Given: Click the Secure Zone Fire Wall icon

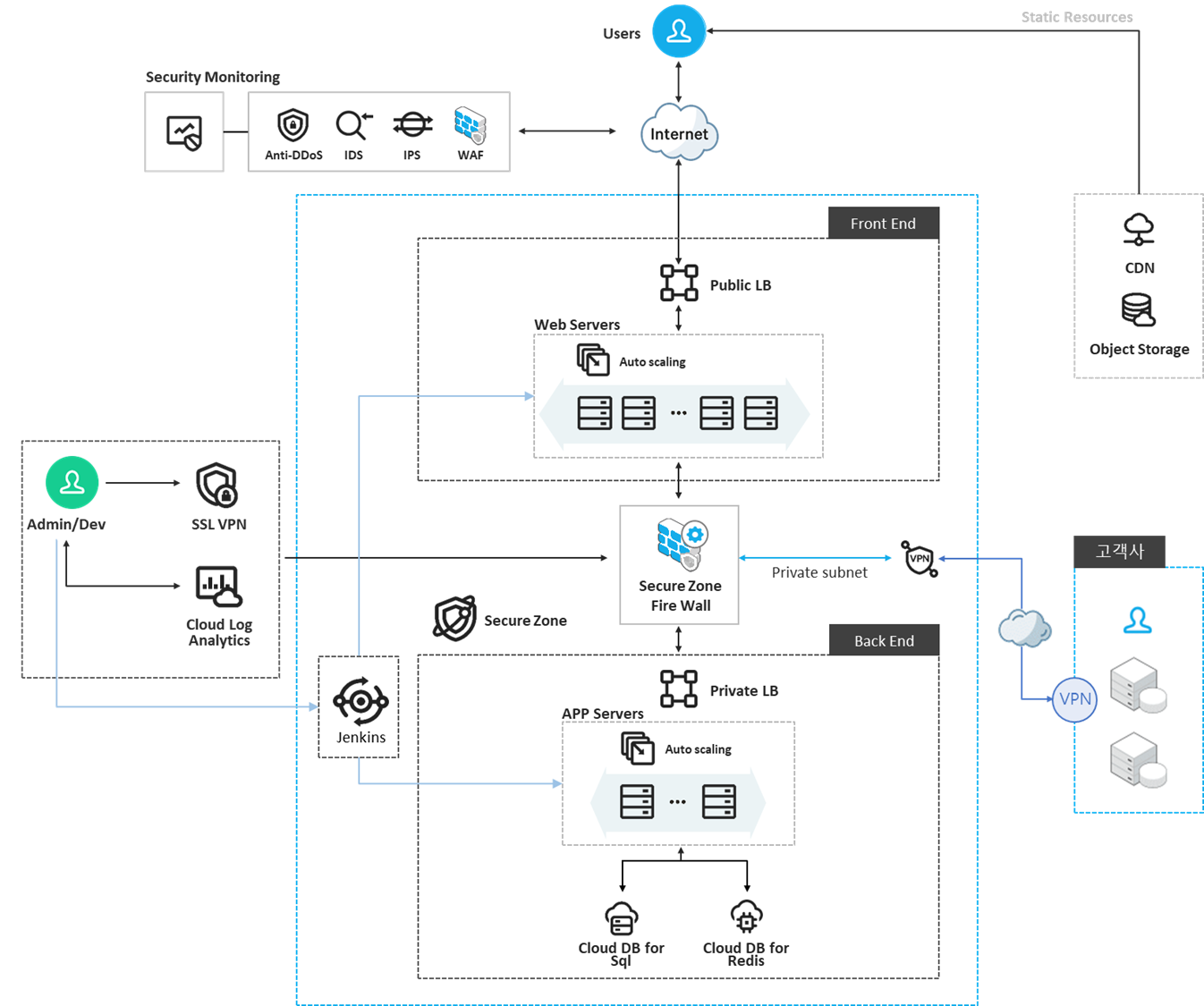Looking at the screenshot, I should pyautogui.click(x=682, y=543).
